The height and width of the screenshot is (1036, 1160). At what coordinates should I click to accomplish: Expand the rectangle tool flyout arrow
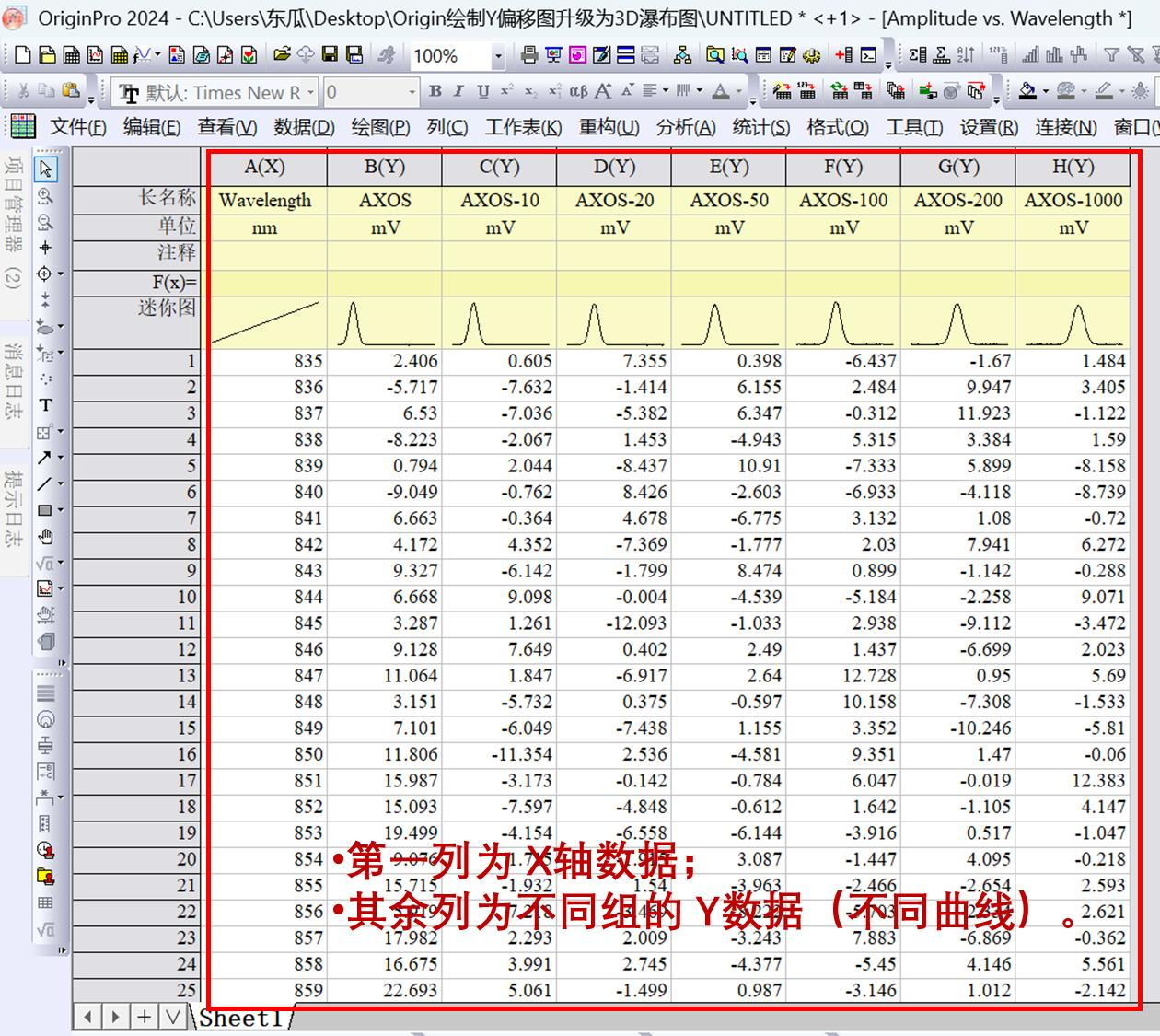click(x=61, y=510)
